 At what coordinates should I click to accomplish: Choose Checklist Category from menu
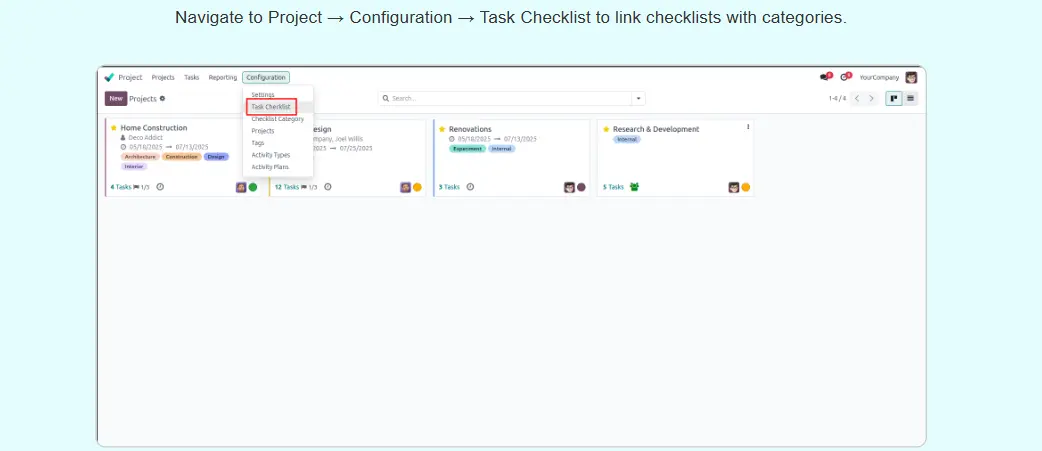(277, 119)
